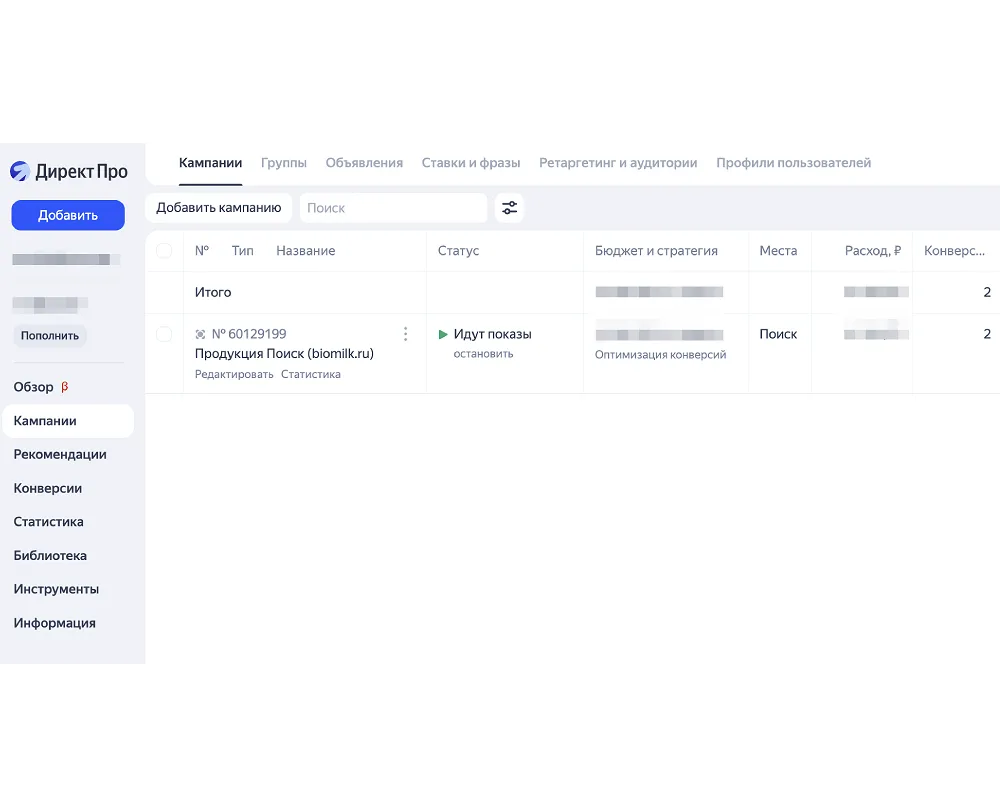Open the Редактировать link for the campaign

point(234,374)
